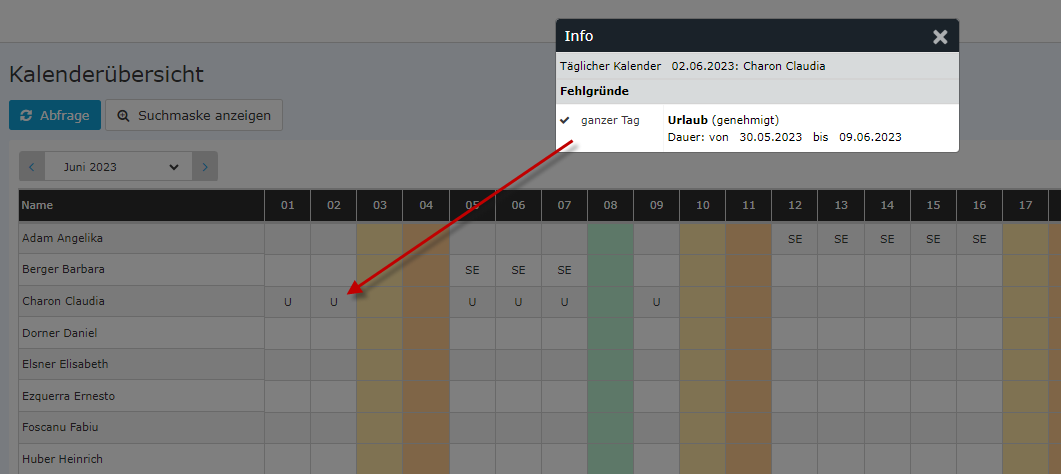Click Berger Barbara's SE on day 07
Image resolution: width=1061 pixels, height=474 pixels.
point(564,270)
